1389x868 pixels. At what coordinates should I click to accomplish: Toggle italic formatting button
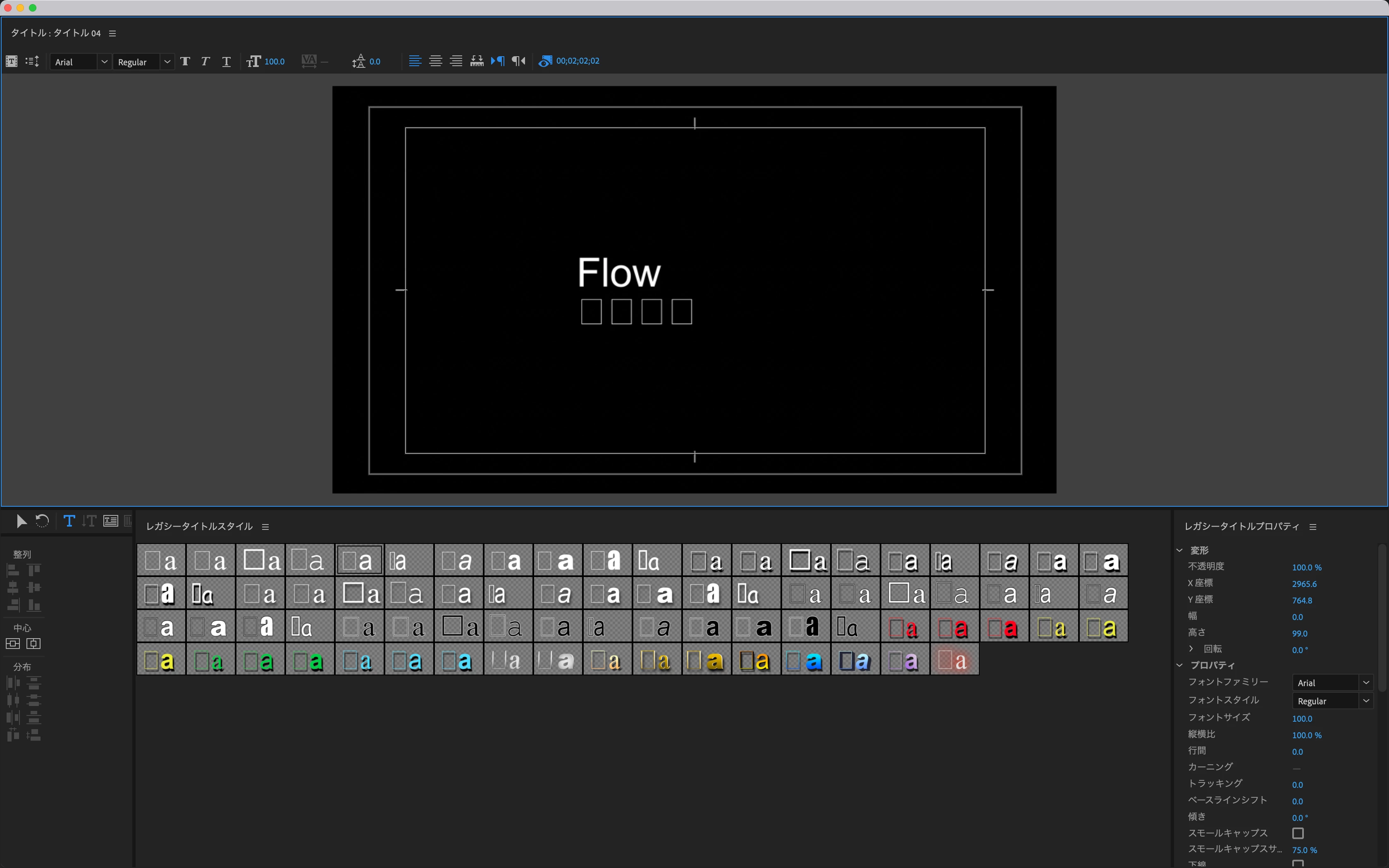click(205, 62)
